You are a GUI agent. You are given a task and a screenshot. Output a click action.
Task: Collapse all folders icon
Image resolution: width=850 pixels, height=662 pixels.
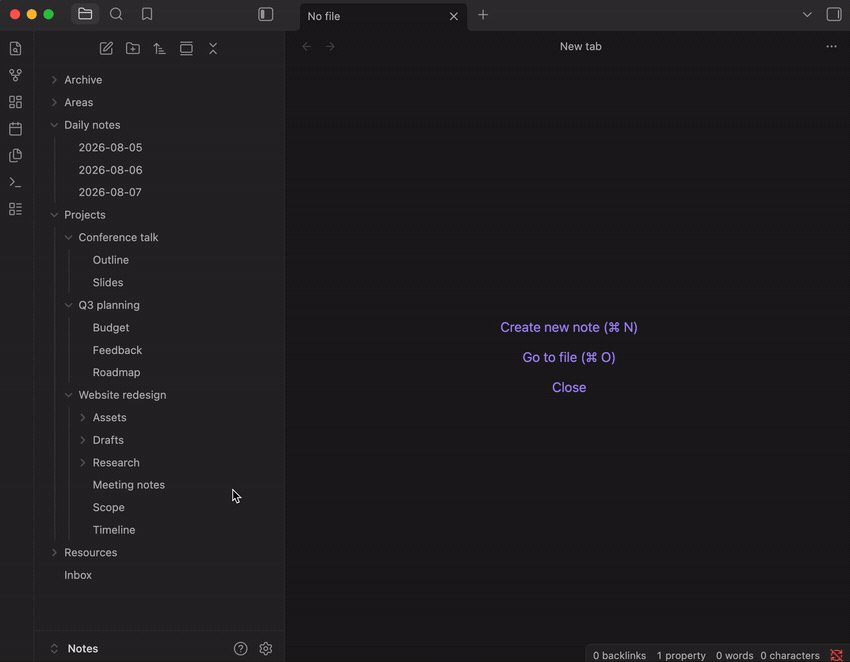click(213, 48)
